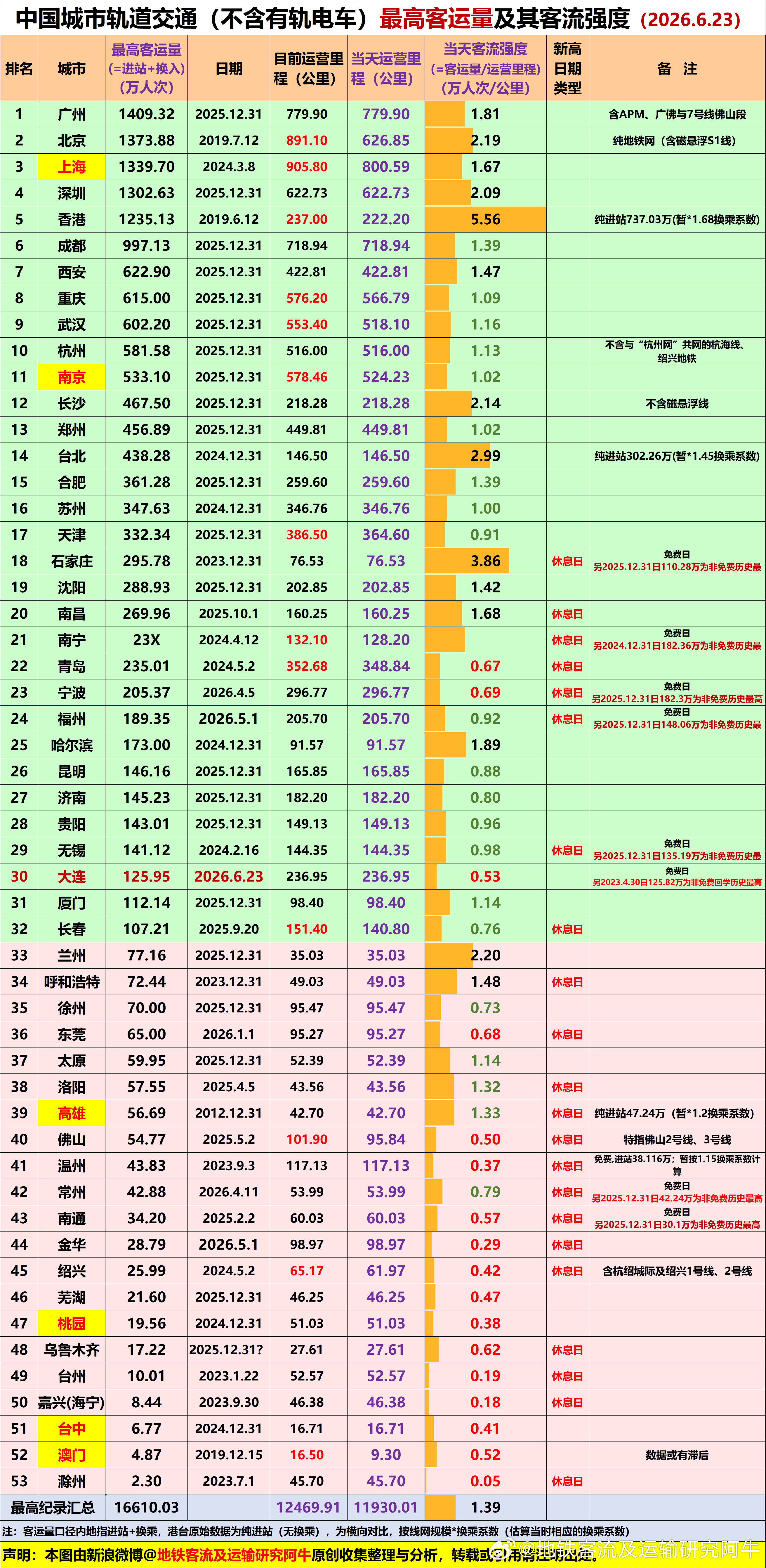
Task: Select the value 456.89 for 郑州
Action: coord(147,430)
